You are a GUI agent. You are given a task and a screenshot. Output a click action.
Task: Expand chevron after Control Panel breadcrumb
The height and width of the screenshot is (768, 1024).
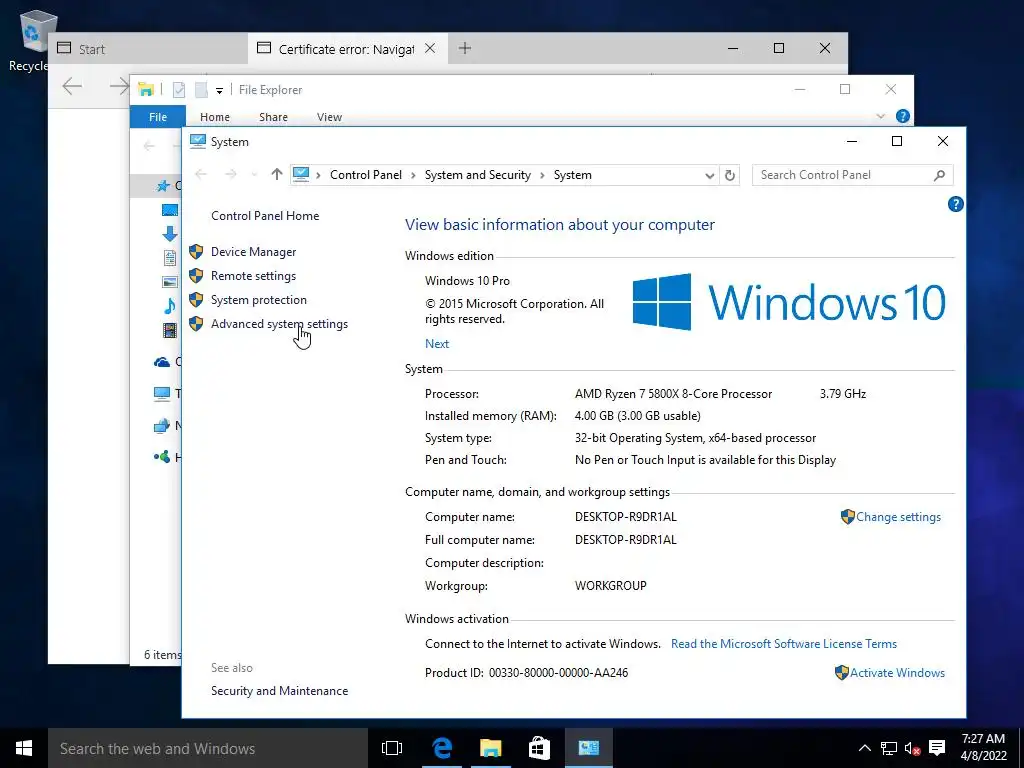[413, 175]
